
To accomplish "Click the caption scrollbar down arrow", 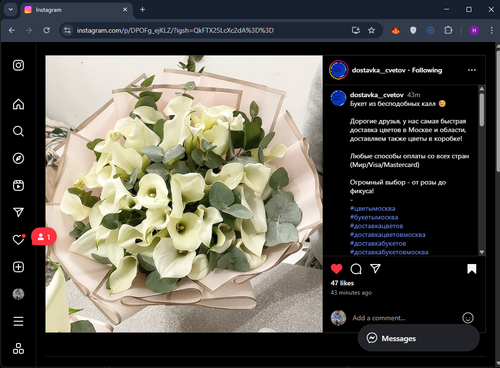I will coord(482,252).
